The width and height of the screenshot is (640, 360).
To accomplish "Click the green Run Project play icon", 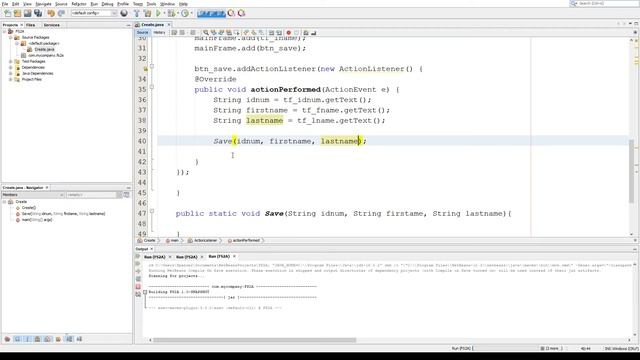I will coord(158,13).
